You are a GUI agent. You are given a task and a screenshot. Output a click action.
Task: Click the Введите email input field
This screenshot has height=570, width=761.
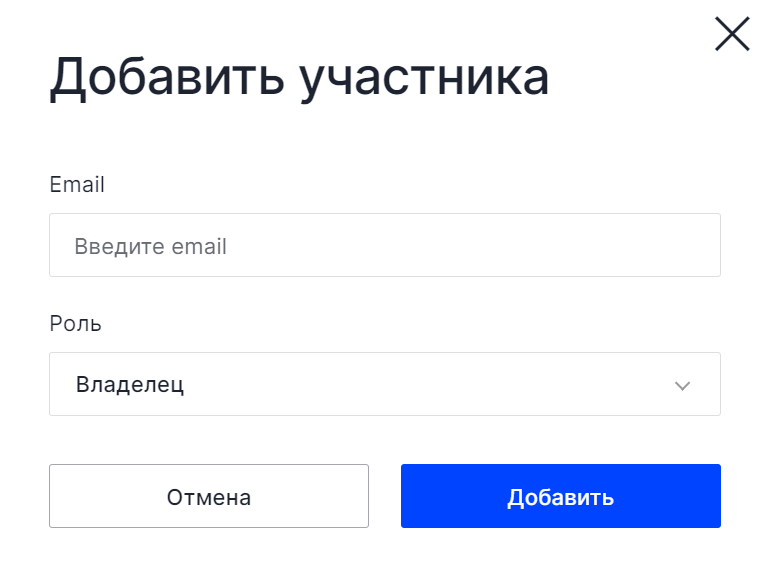385,245
